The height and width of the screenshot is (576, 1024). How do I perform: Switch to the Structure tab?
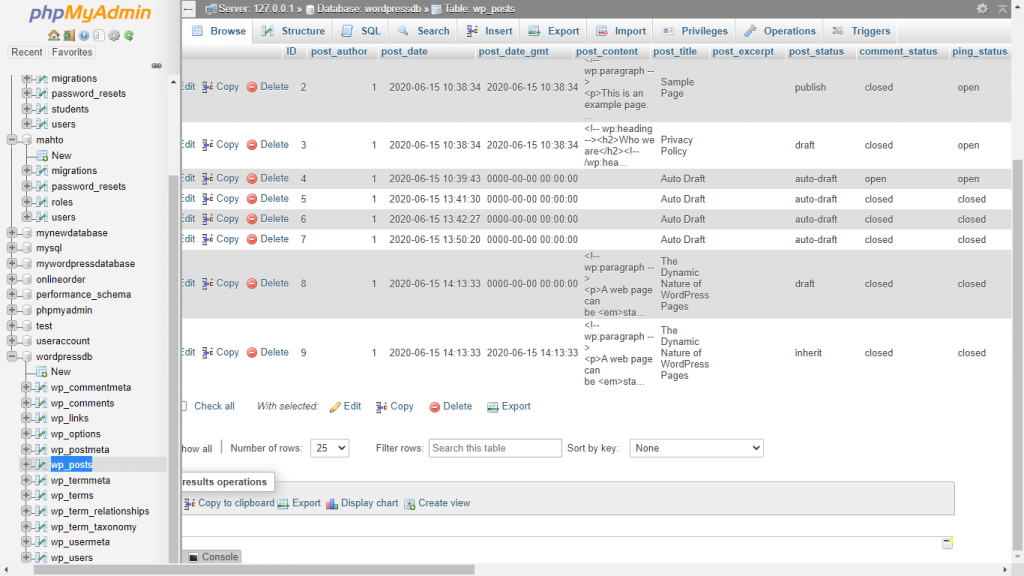(293, 31)
